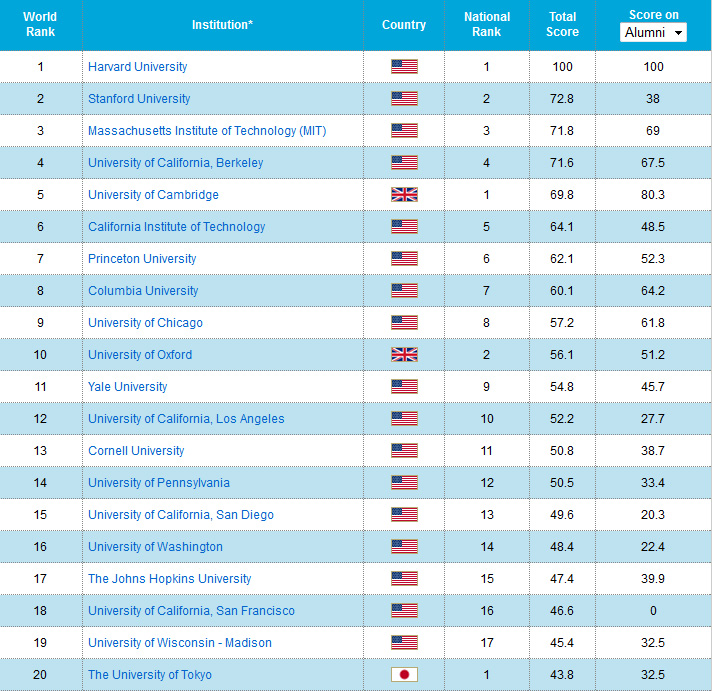
Task: Click the US flag in Pennsylvania row
Action: [404, 483]
